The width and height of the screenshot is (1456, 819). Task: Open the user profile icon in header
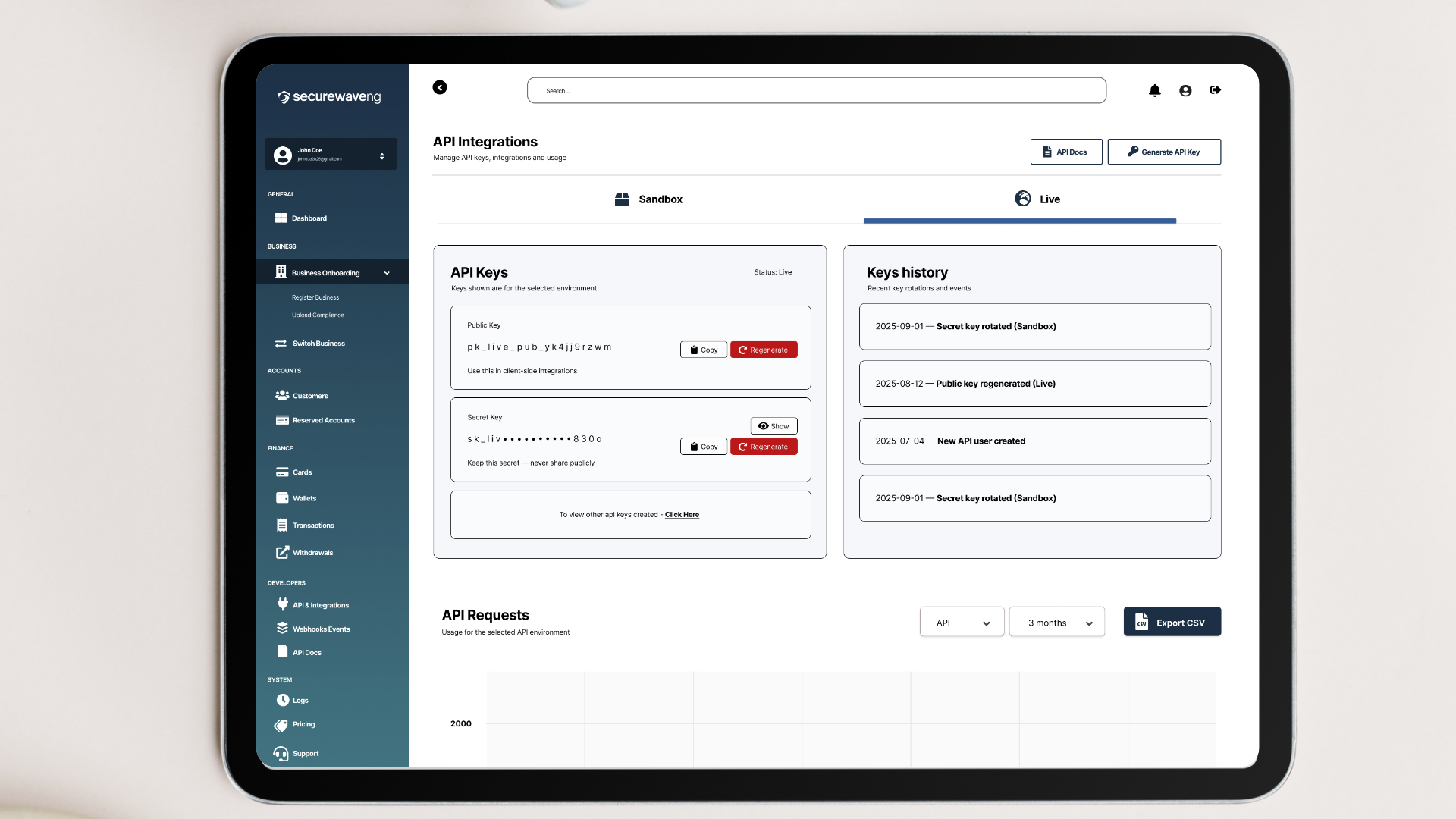[1185, 91]
